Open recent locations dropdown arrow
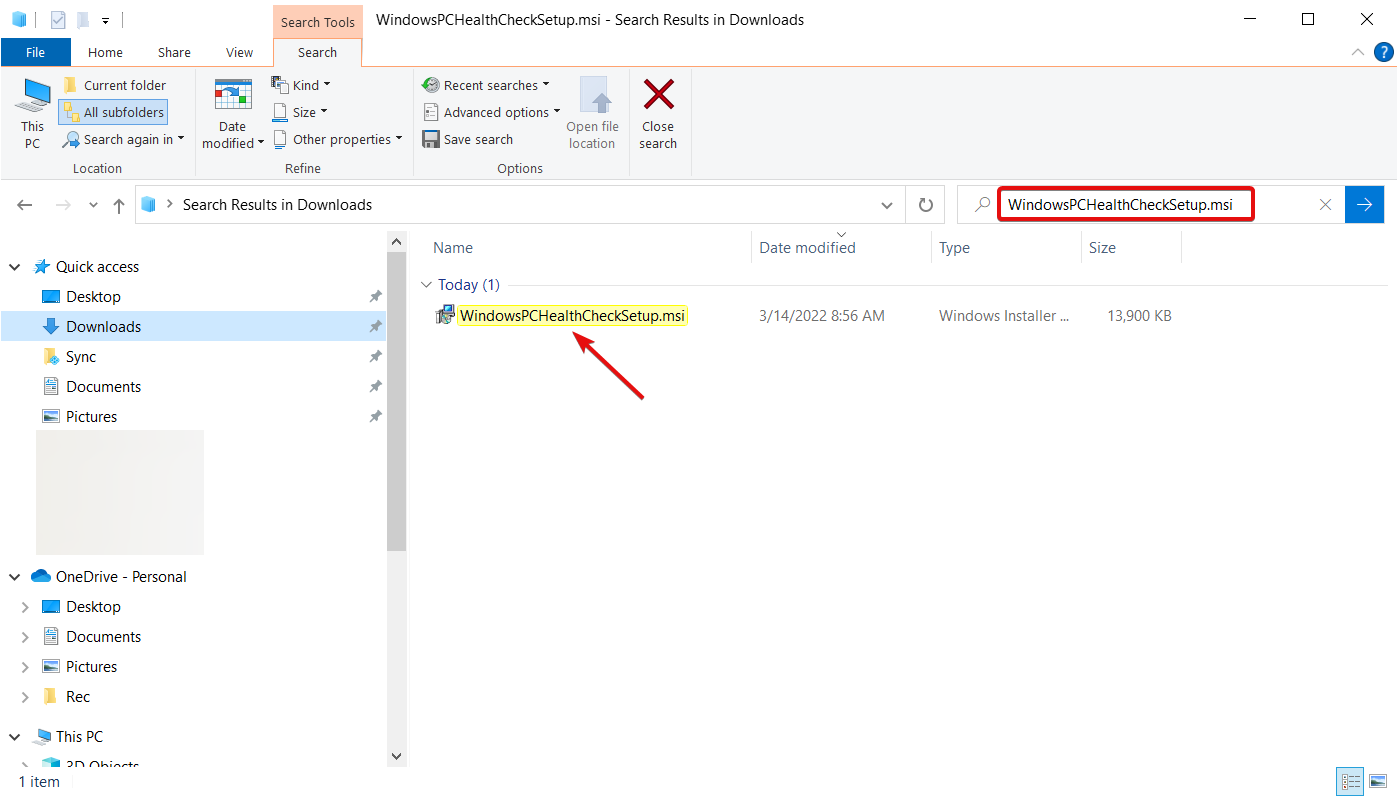Image resolution: width=1398 pixels, height=797 pixels. [94, 205]
